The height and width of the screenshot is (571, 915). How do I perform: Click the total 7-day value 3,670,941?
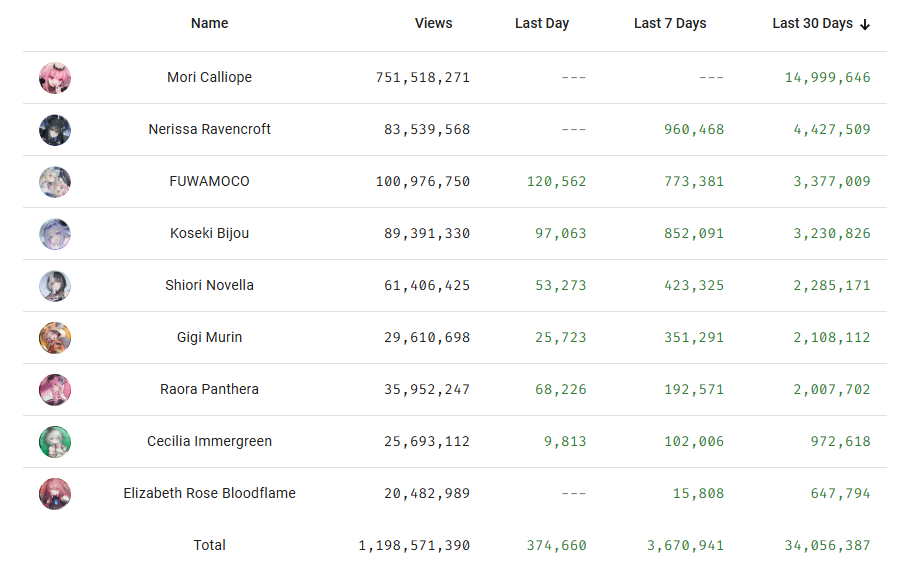pyautogui.click(x=685, y=546)
